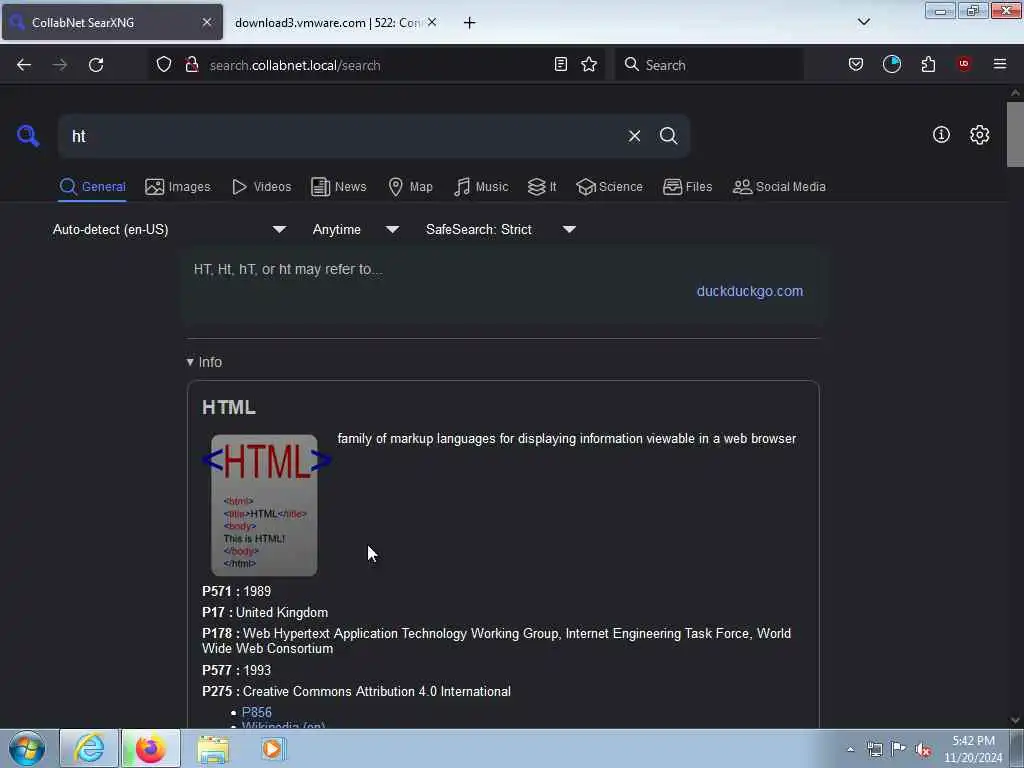This screenshot has width=1024, height=768.
Task: Select the Images search category
Action: [x=178, y=187]
